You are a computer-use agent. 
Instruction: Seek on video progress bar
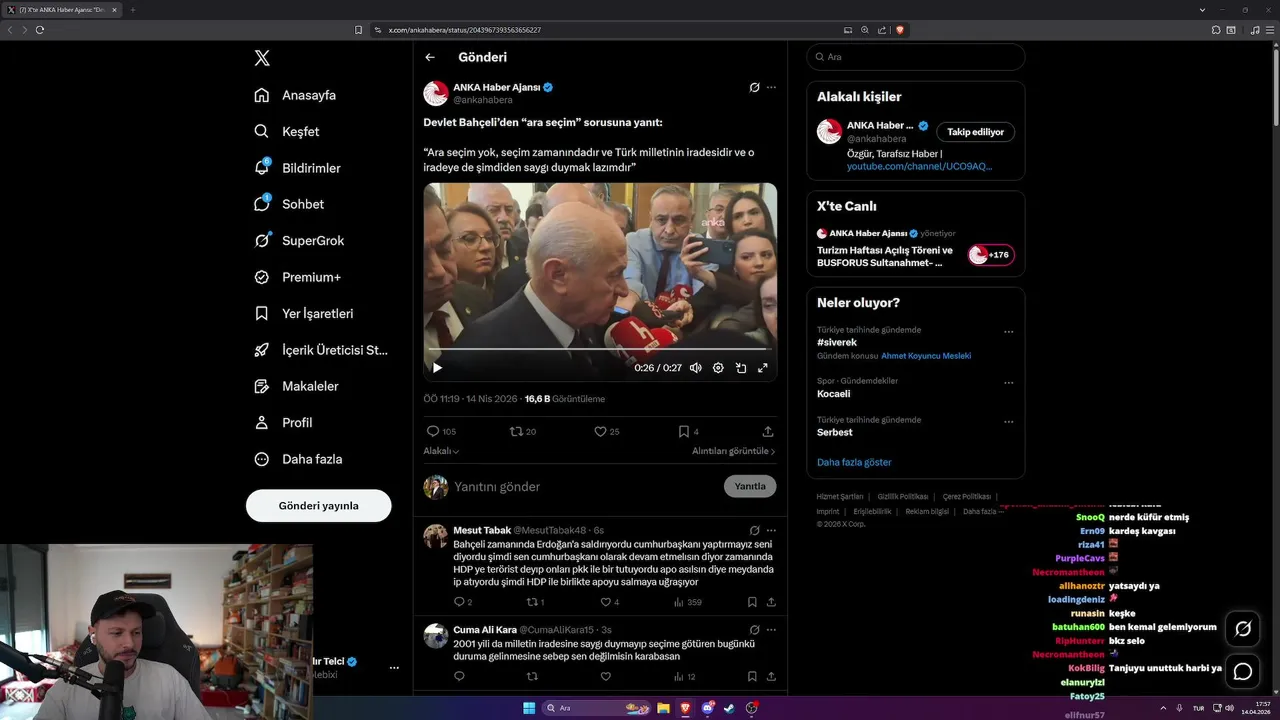[600, 349]
